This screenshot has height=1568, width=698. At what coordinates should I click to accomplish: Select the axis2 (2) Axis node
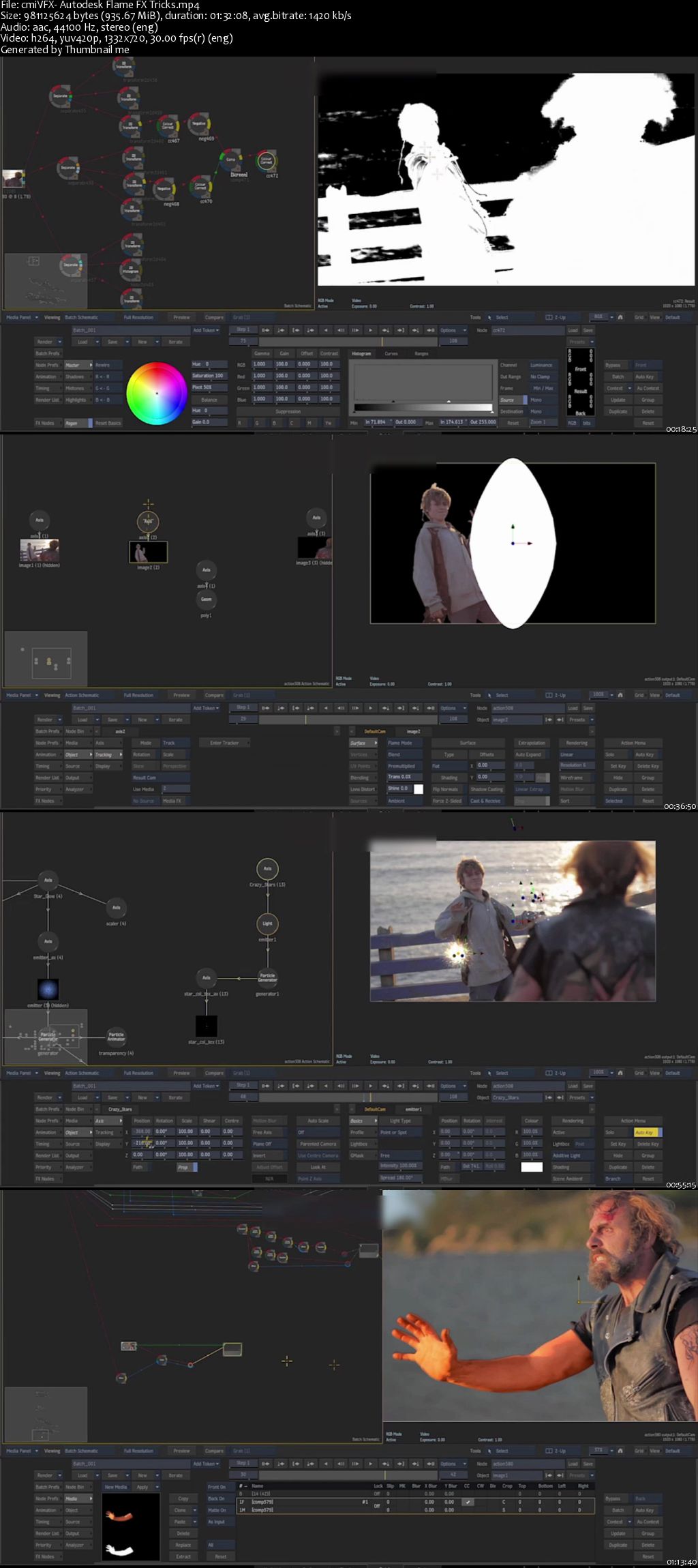[148, 522]
